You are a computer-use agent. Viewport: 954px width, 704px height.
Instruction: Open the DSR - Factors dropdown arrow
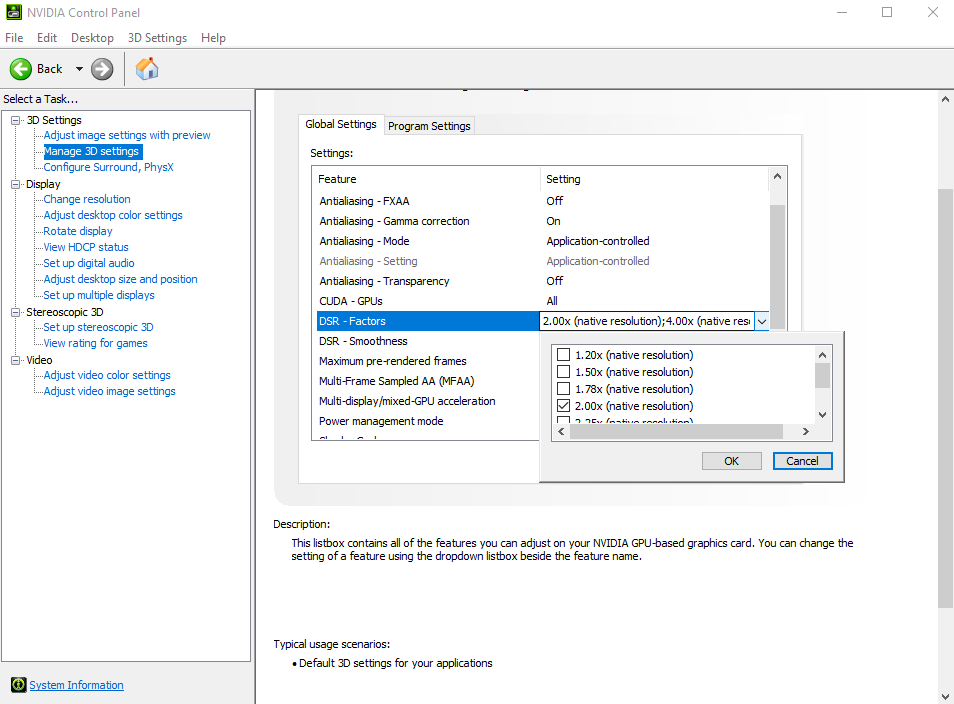[762, 321]
